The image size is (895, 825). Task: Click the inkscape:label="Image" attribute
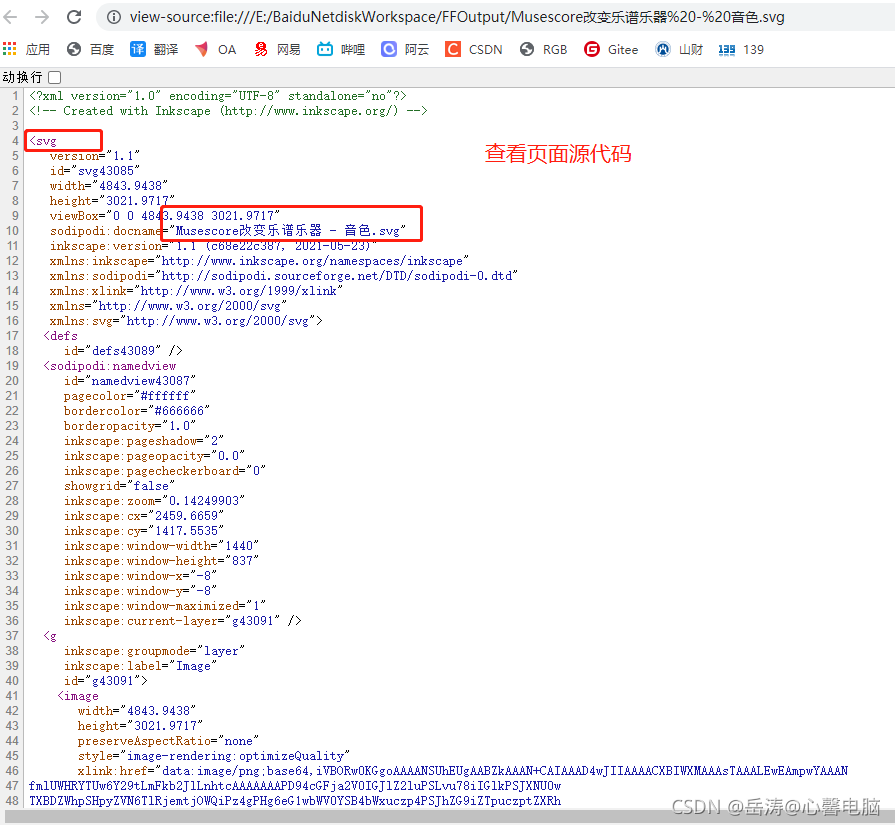pyautogui.click(x=140, y=666)
